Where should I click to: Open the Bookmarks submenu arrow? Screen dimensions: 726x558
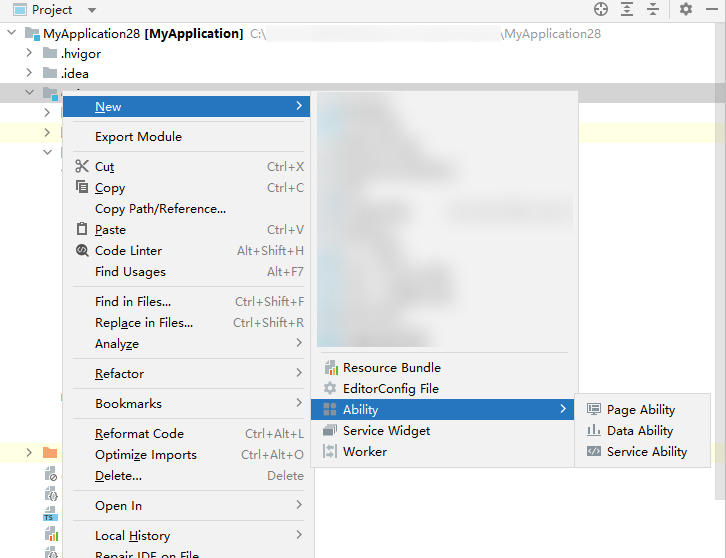click(x=299, y=403)
